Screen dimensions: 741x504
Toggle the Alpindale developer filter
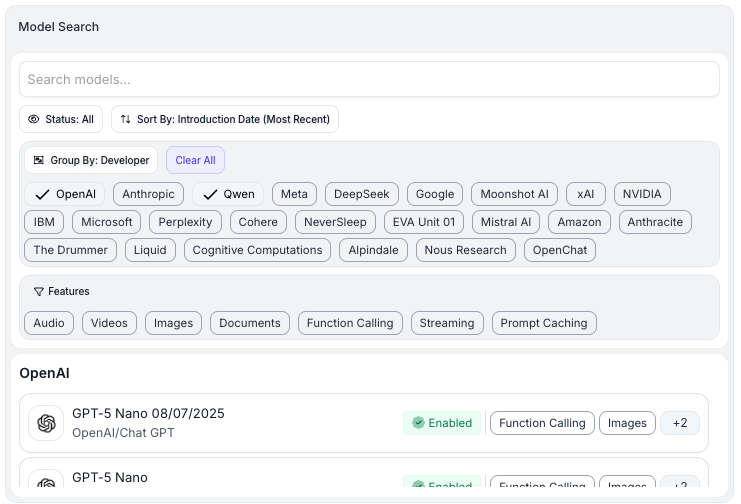[x=373, y=250]
